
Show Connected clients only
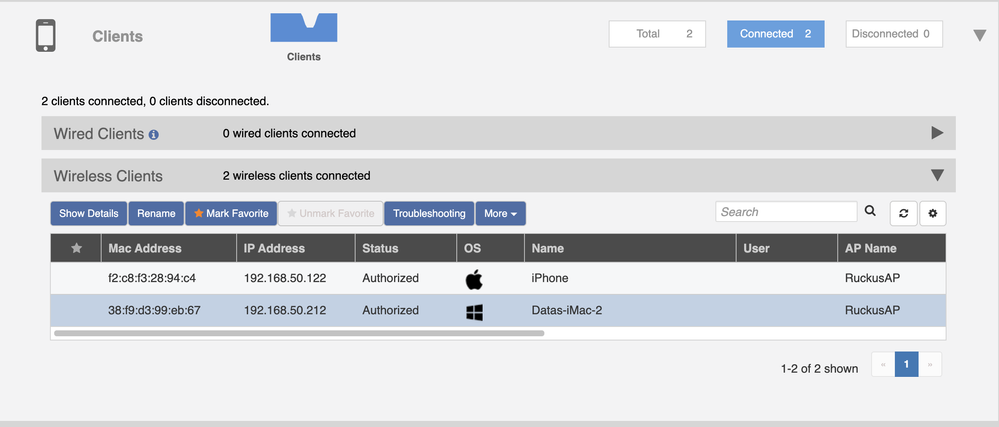pos(775,34)
